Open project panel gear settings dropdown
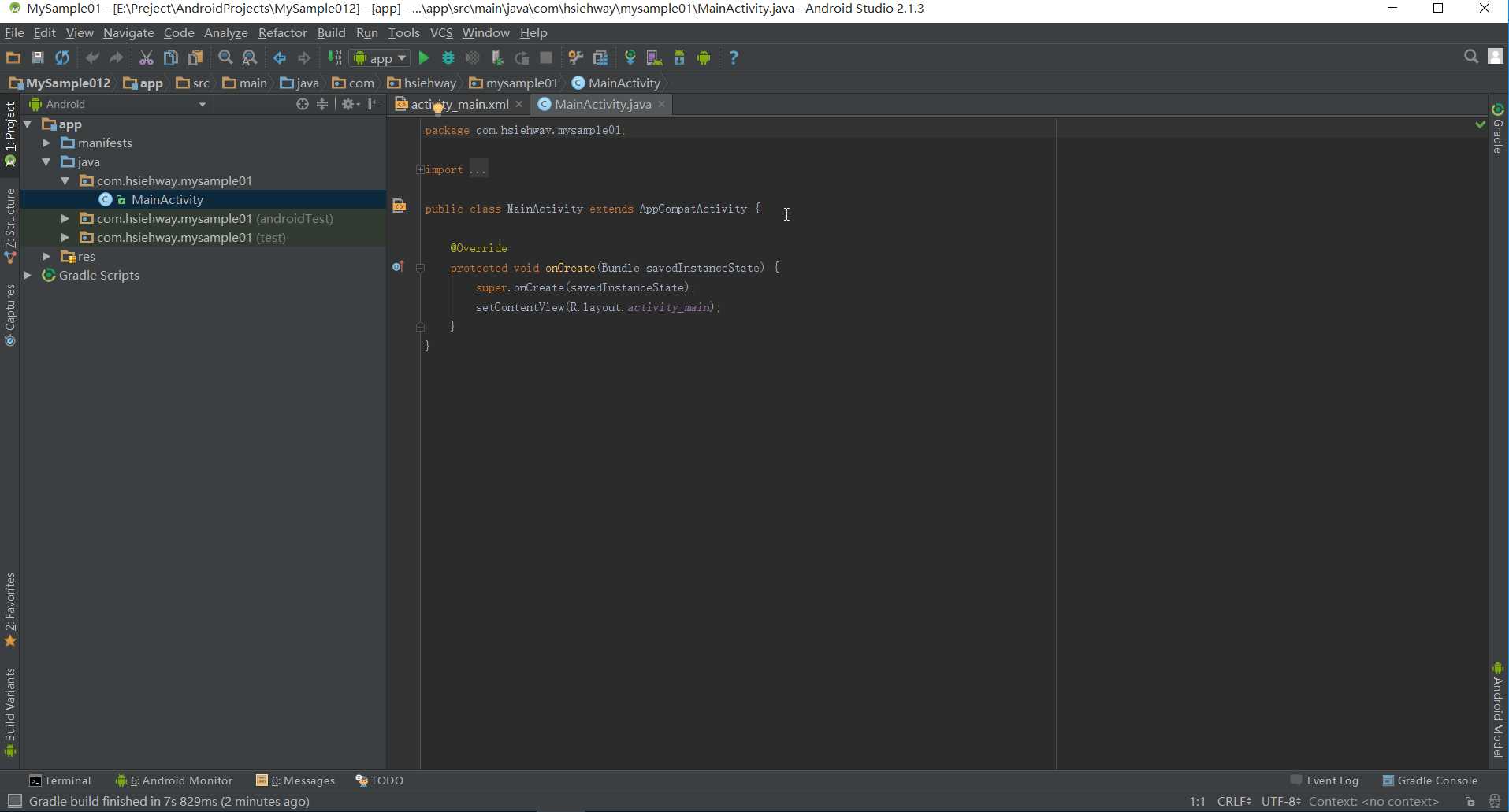This screenshot has height=812, width=1509. click(x=351, y=104)
